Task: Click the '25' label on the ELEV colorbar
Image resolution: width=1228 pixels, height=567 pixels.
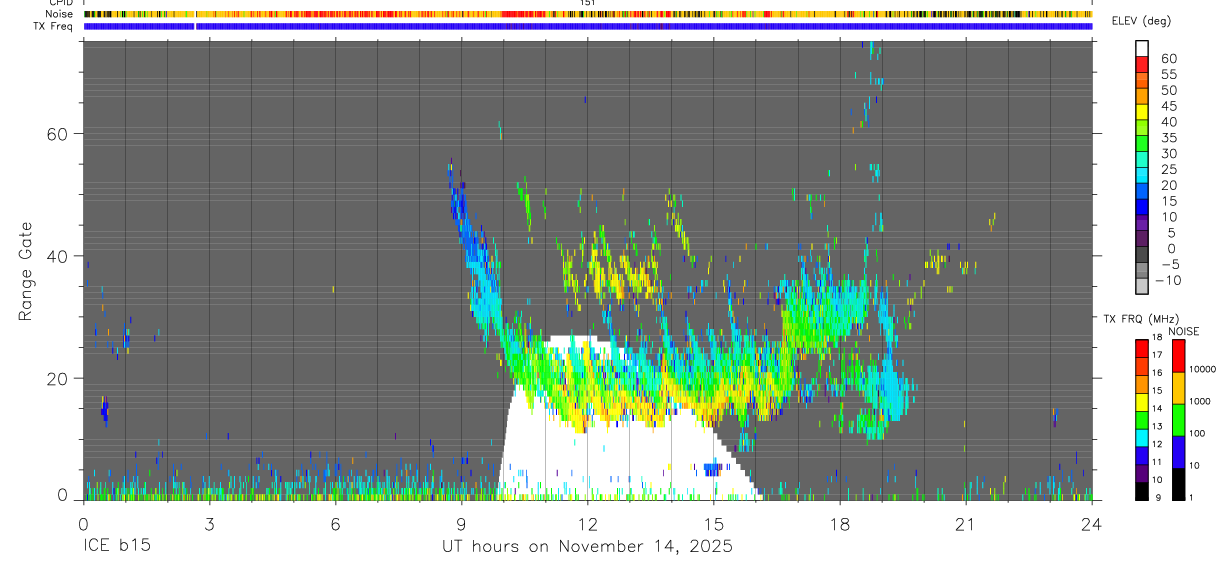Action: click(1168, 169)
